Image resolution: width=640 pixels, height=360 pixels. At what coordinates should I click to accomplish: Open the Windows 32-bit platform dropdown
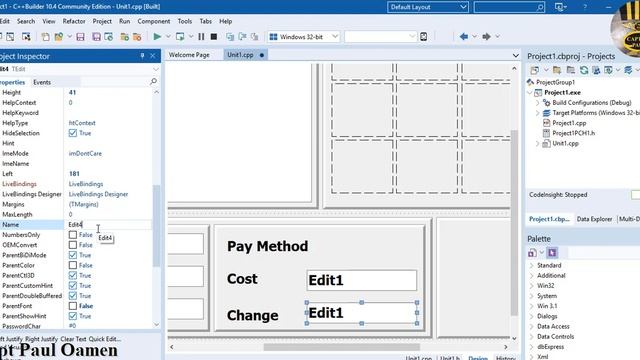click(335, 37)
